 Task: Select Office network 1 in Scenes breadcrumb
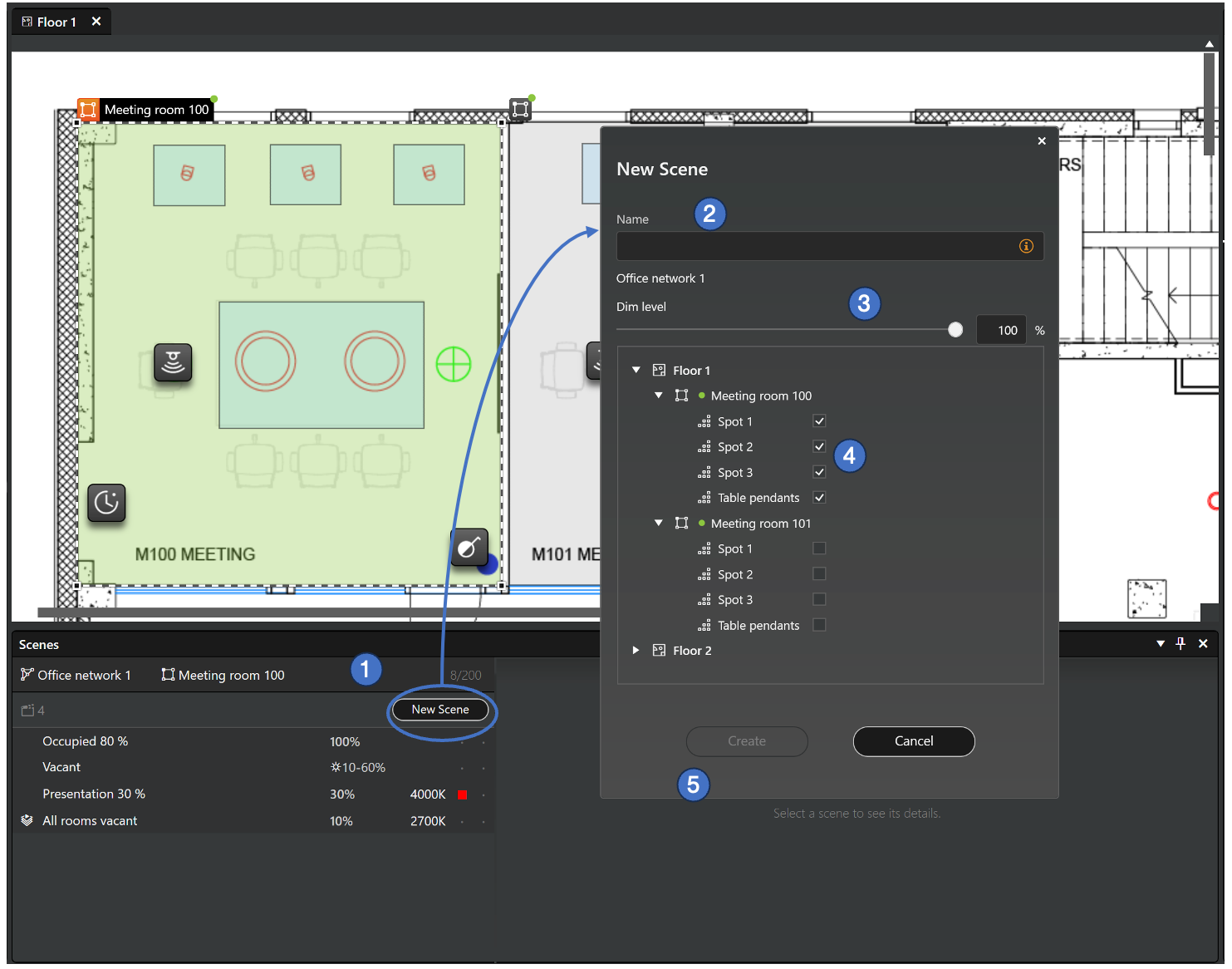coord(76,675)
